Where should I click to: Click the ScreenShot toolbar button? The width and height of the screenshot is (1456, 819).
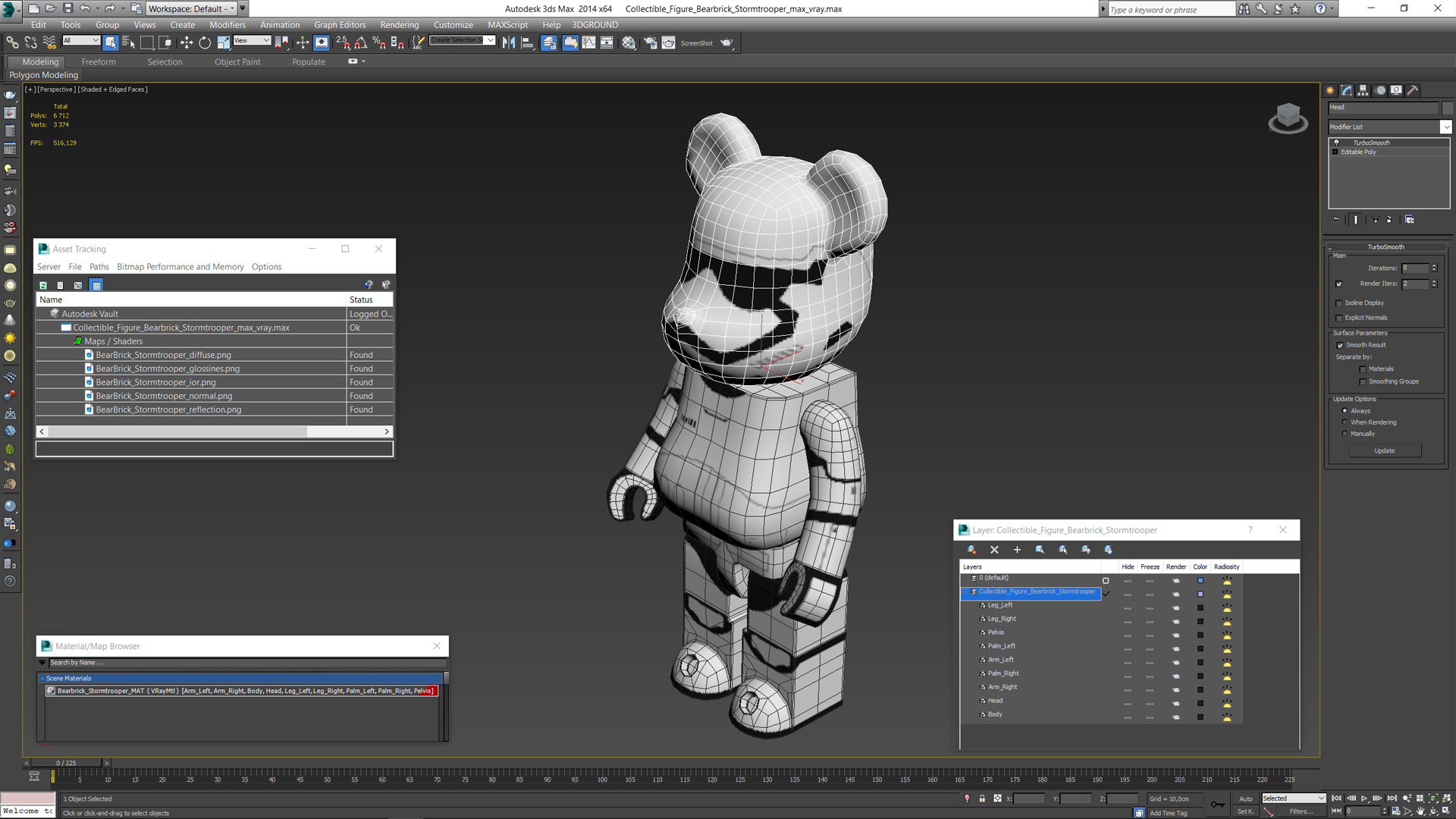coord(696,43)
